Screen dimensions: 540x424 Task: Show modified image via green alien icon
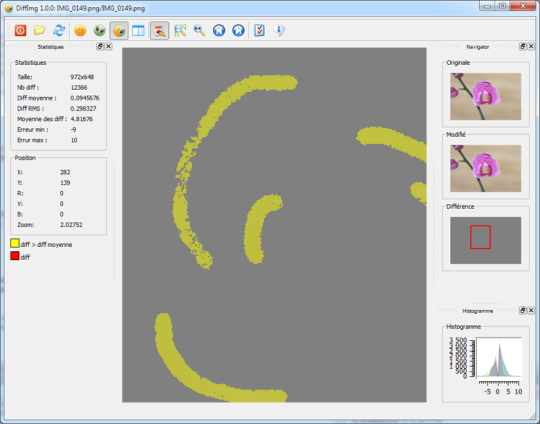click(x=100, y=31)
